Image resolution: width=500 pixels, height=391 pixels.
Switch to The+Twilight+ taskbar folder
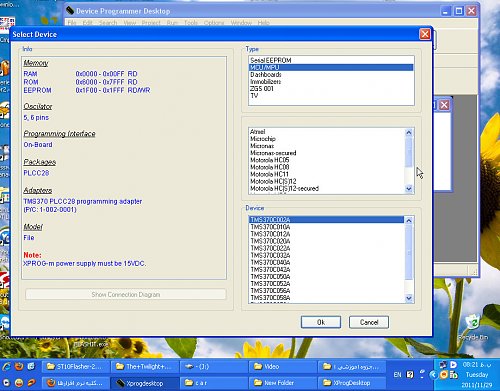(x=145, y=367)
